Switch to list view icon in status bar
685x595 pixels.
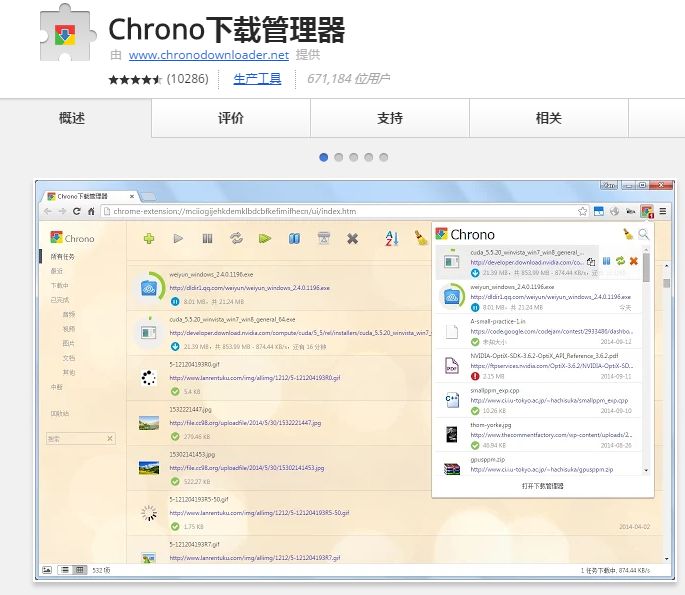[65, 570]
